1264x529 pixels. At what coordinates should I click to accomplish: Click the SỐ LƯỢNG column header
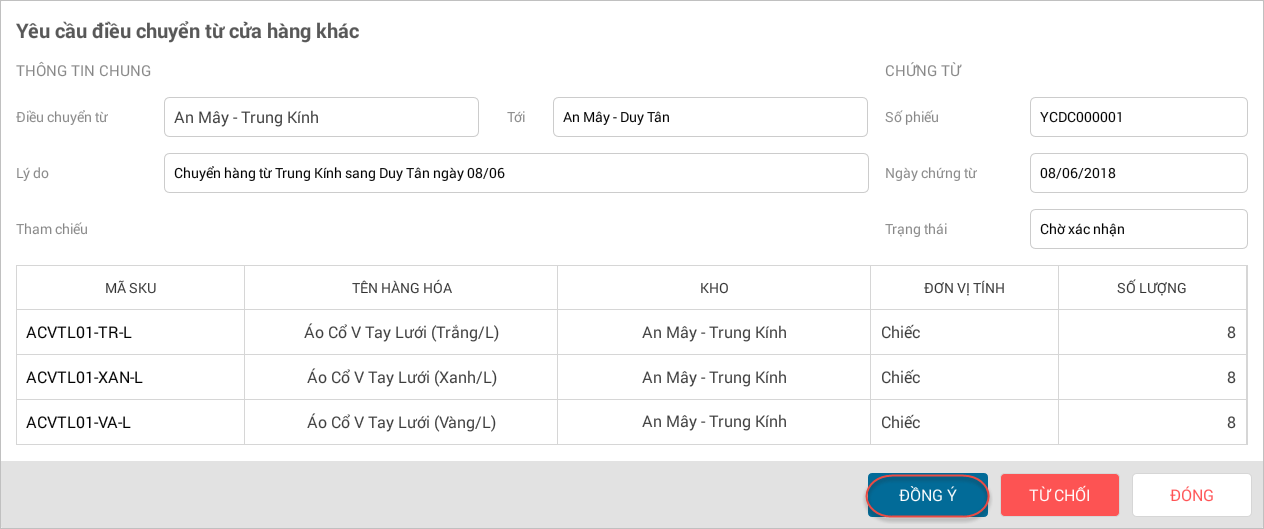(1151, 288)
